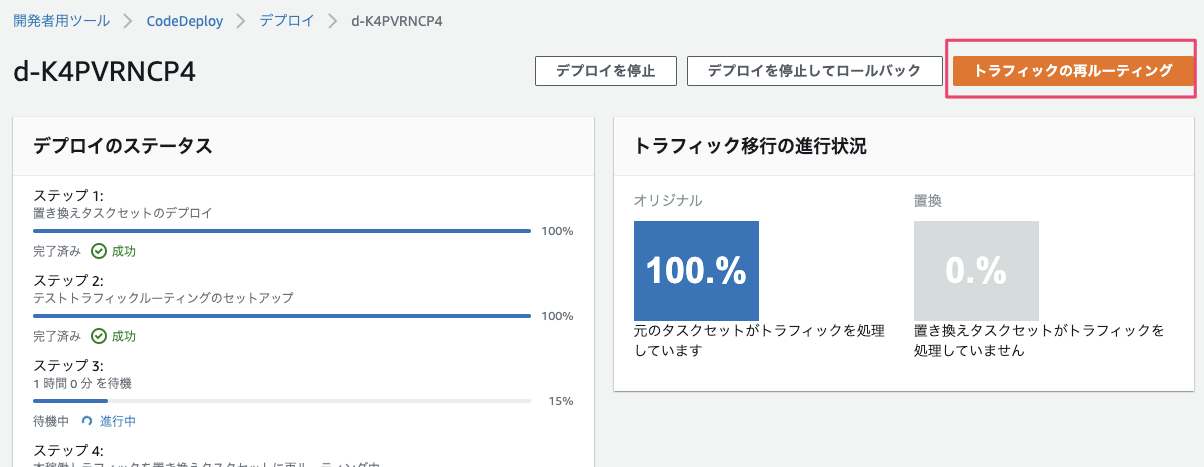This screenshot has height=467, width=1204.
Task: Click the green success checkmark icon under Step 1
Action: (99, 251)
